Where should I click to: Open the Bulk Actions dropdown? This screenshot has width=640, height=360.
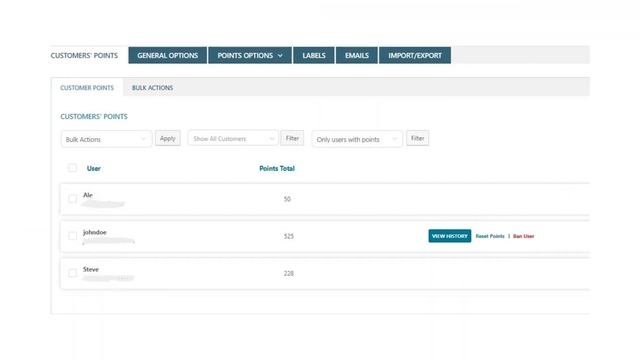click(x=106, y=139)
